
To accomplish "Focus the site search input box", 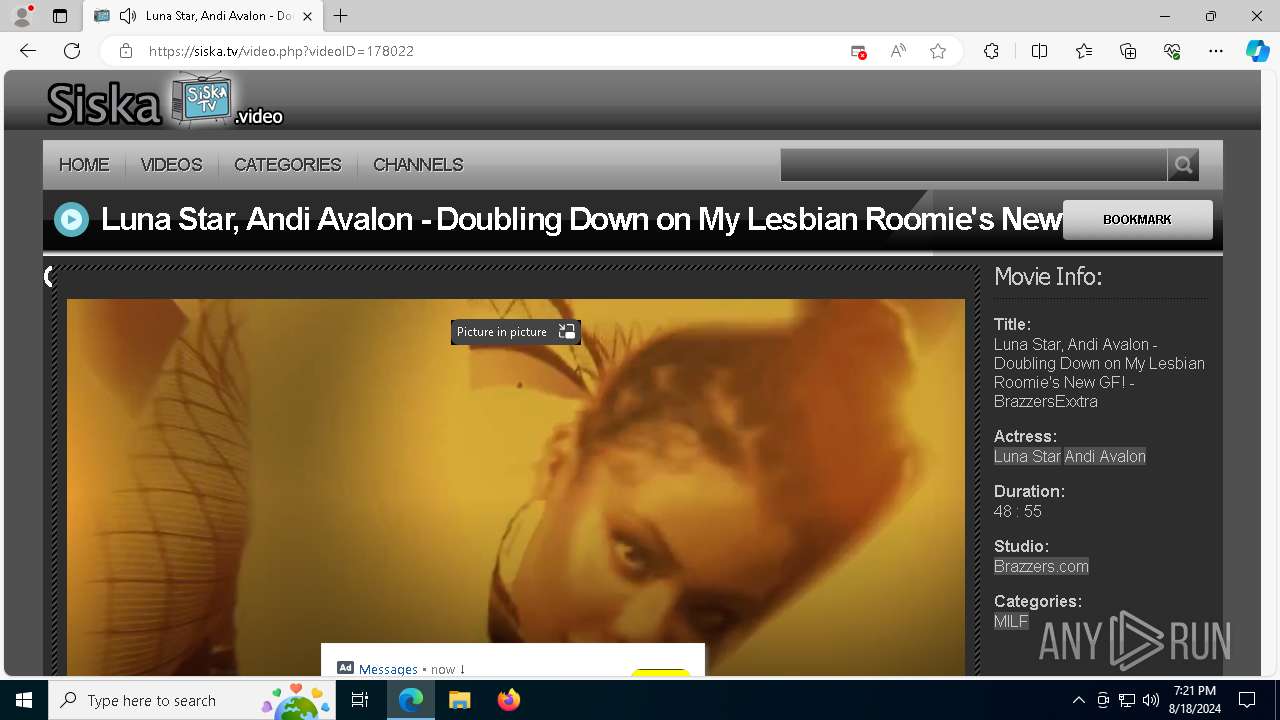I will point(974,165).
